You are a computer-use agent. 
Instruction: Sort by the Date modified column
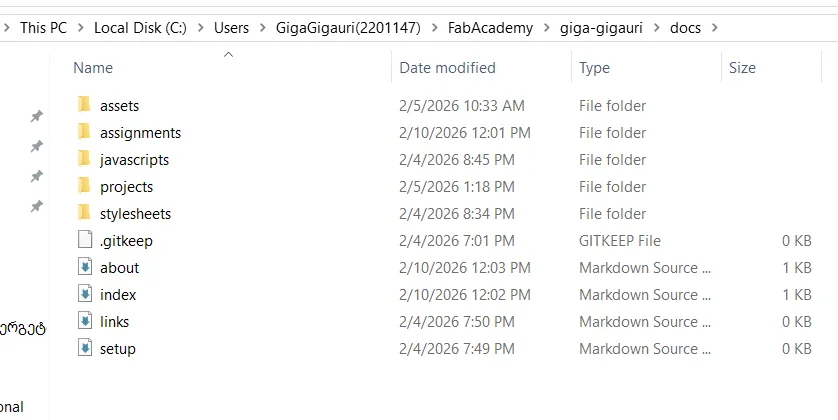[447, 68]
